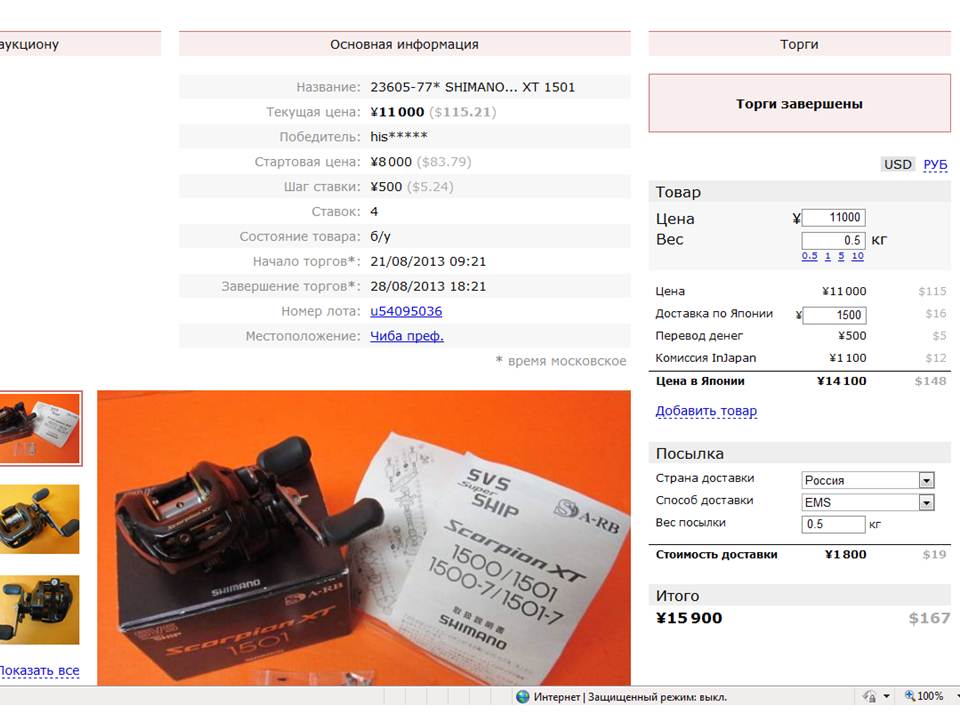This screenshot has height=720, width=960.
Task: Click the Internet globe icon in status bar
Action: pyautogui.click(x=522, y=696)
